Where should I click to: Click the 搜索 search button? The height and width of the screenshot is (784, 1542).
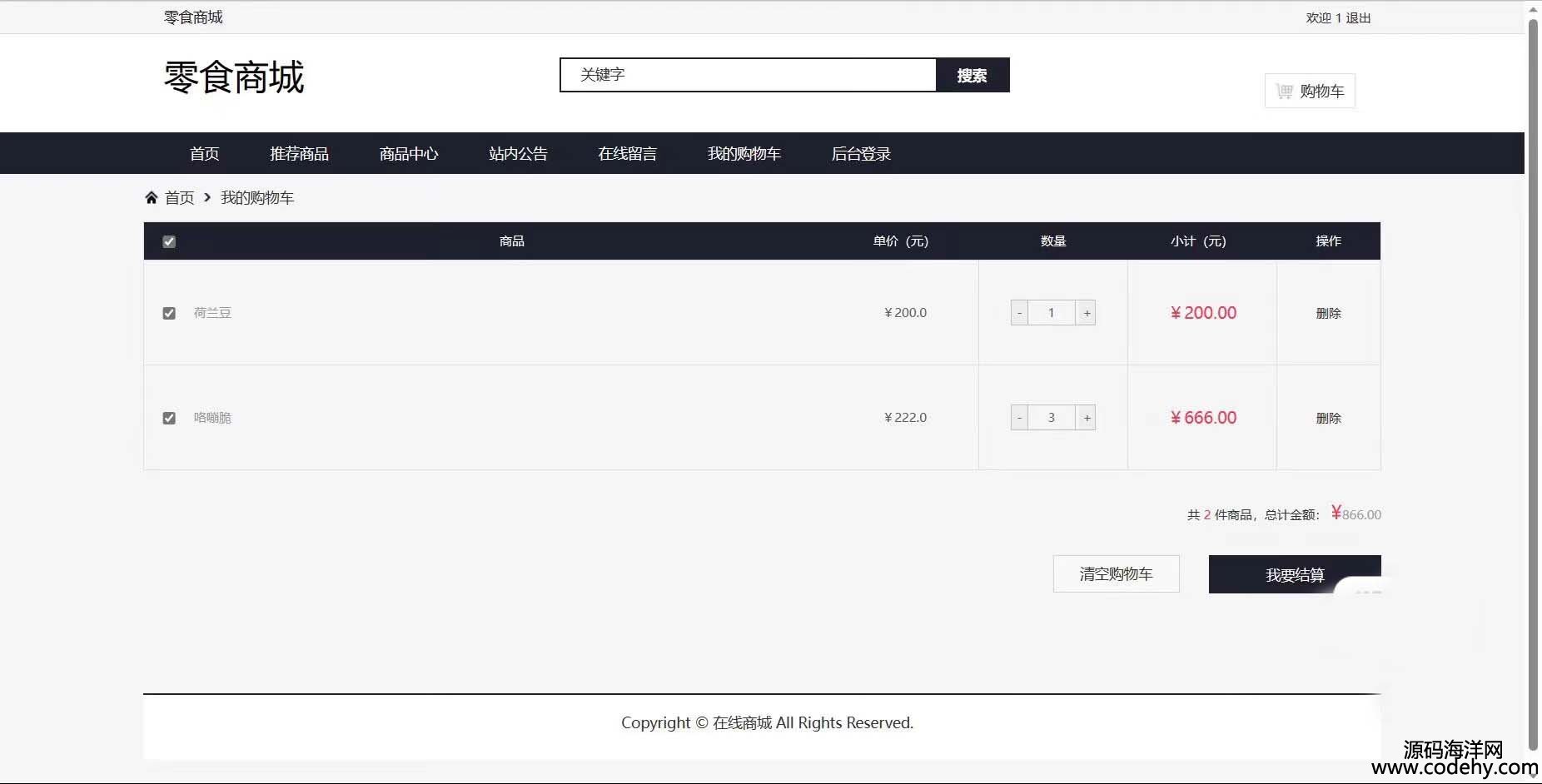point(972,75)
